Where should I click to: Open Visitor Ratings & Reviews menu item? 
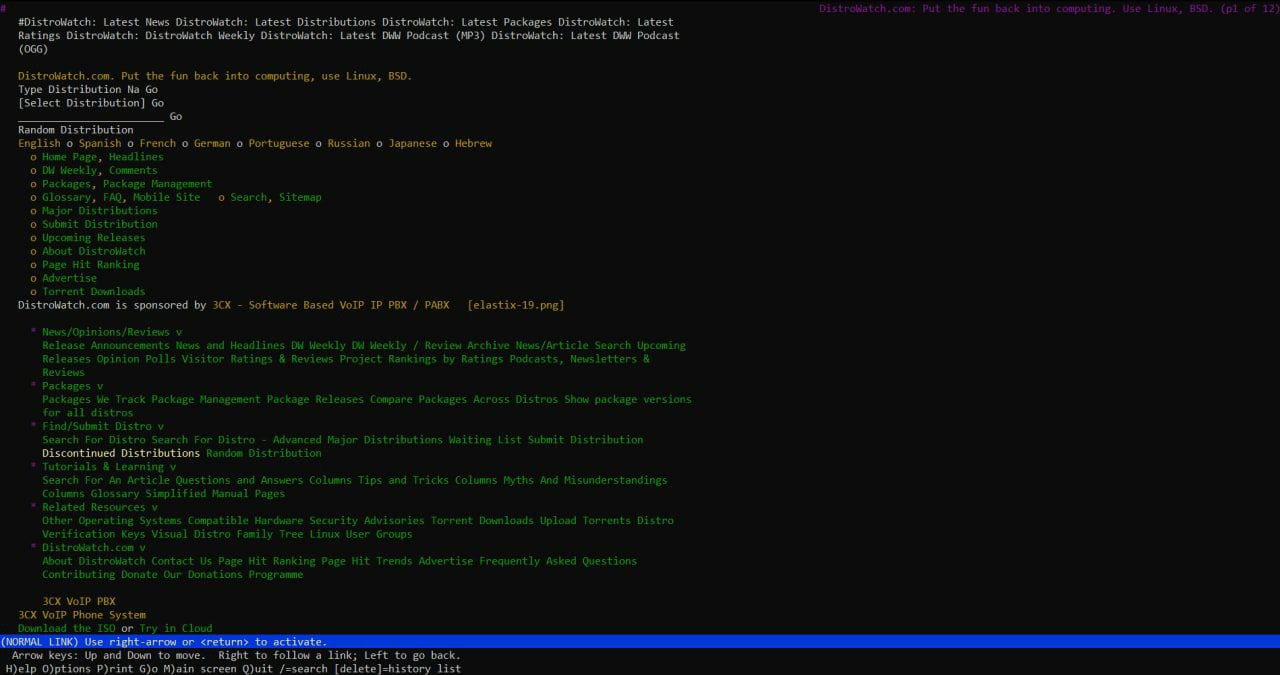[x=258, y=359]
